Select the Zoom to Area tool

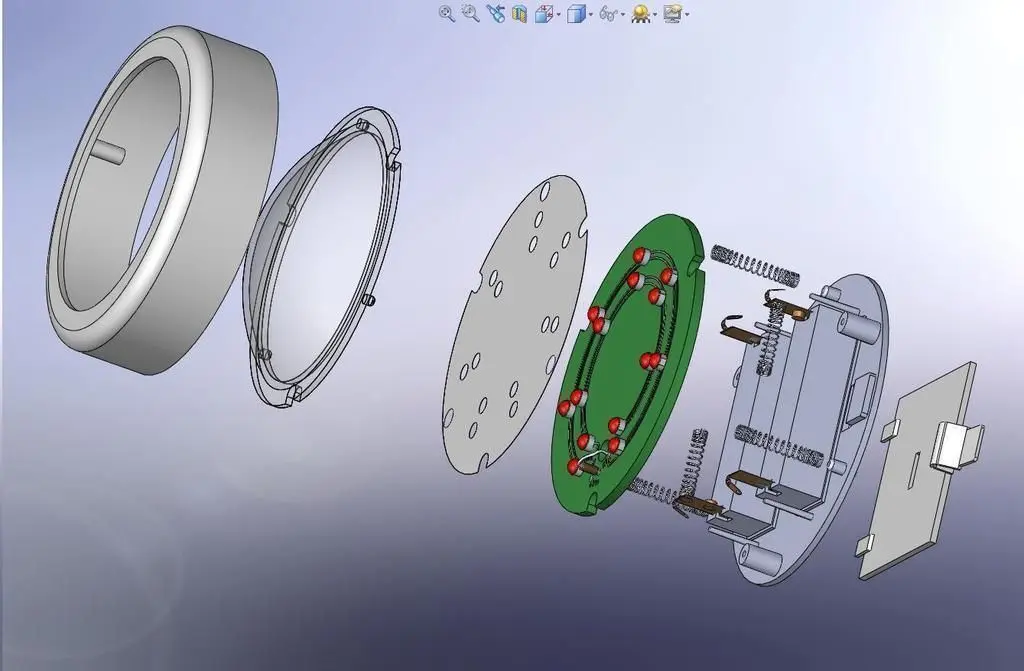click(x=470, y=13)
